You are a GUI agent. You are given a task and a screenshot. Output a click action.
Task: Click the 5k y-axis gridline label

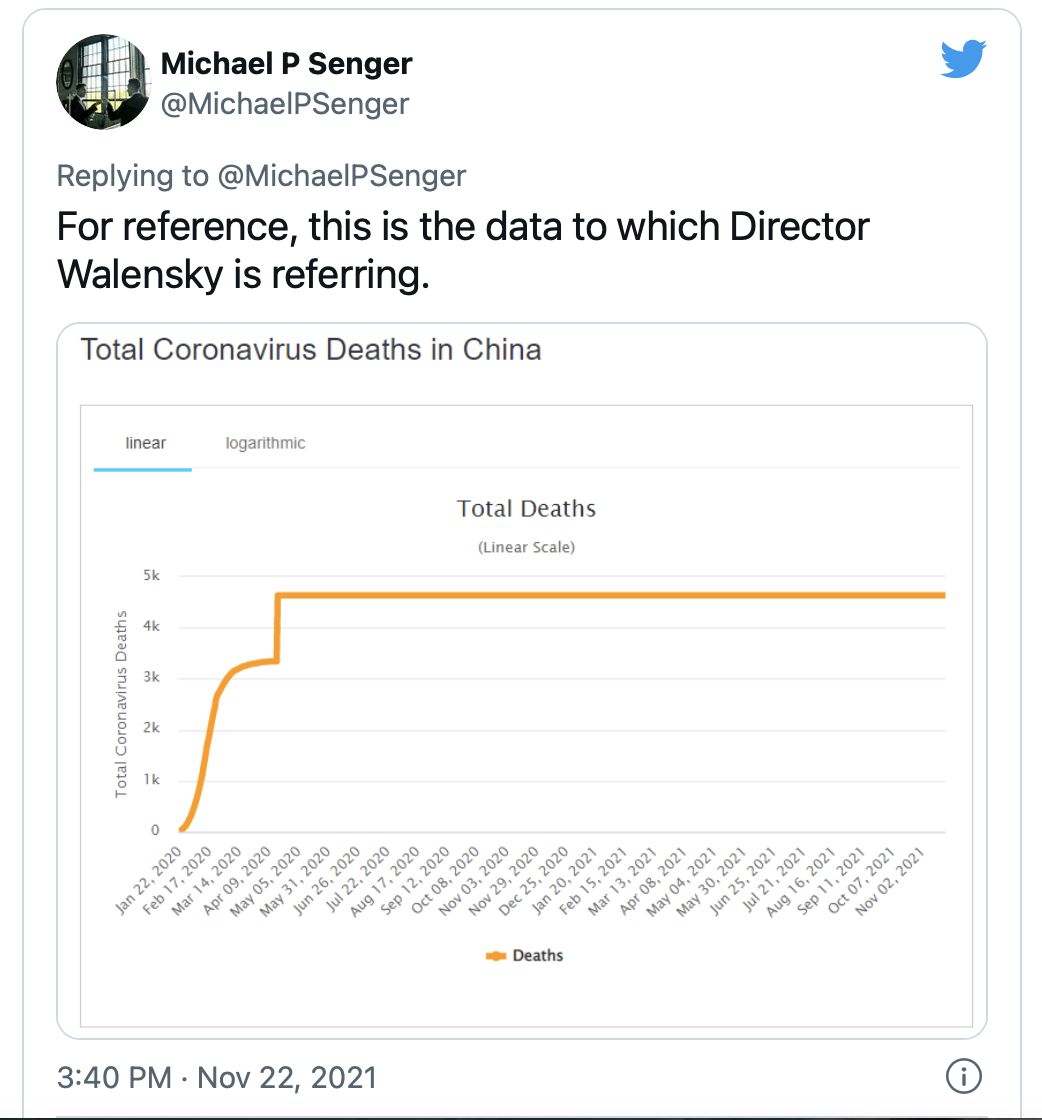(151, 576)
